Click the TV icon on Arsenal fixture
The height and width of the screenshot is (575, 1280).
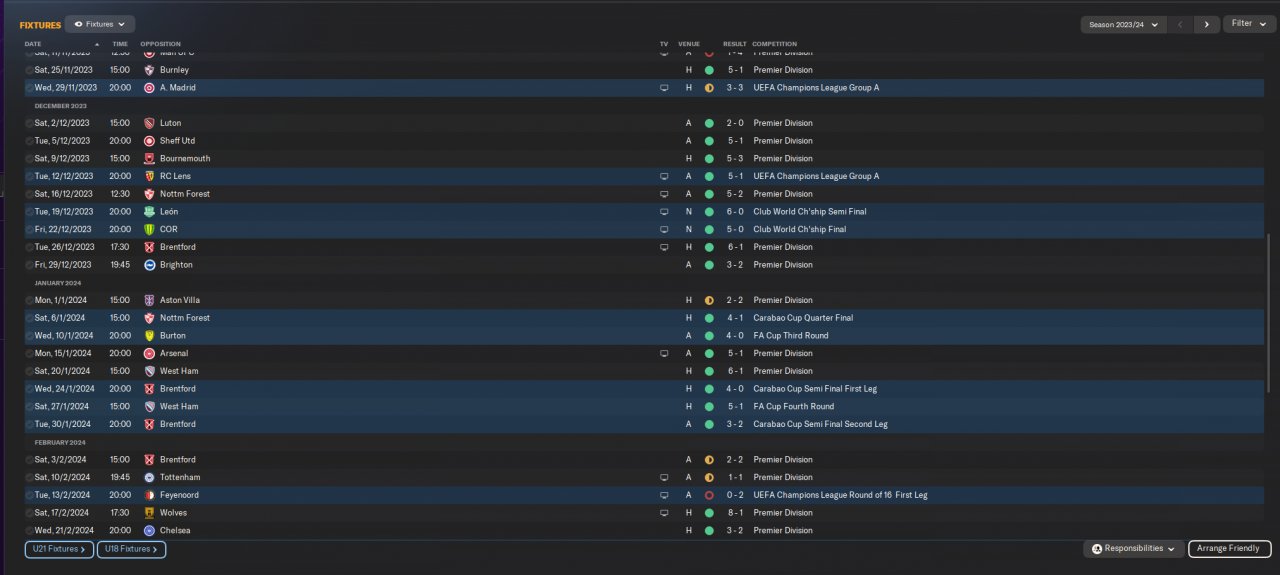664,353
